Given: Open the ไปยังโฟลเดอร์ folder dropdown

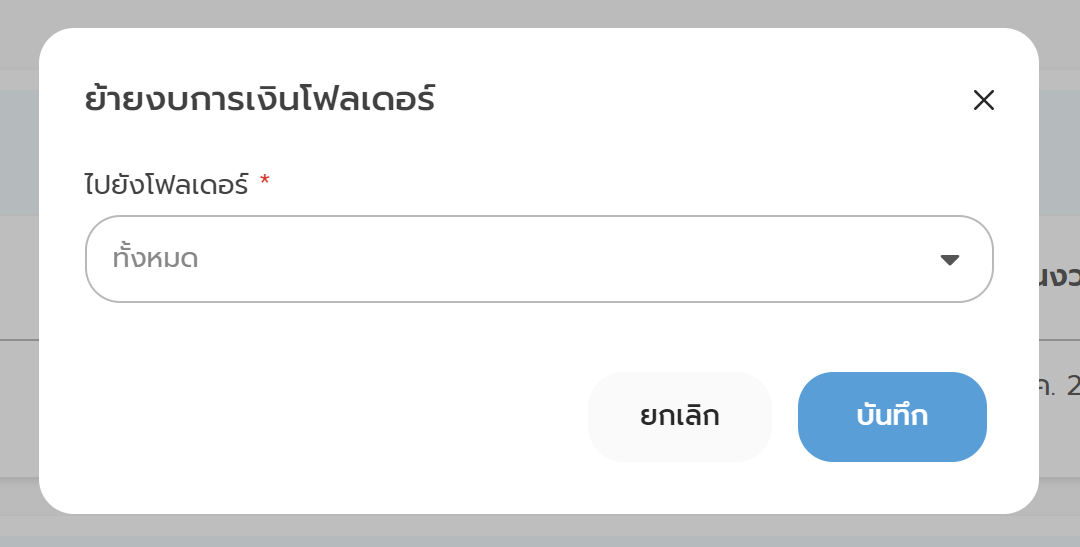Looking at the screenshot, I should click(539, 259).
